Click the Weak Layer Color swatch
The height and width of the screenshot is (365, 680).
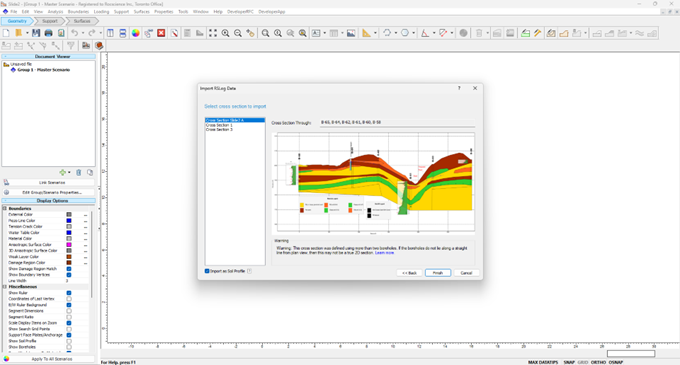69,257
